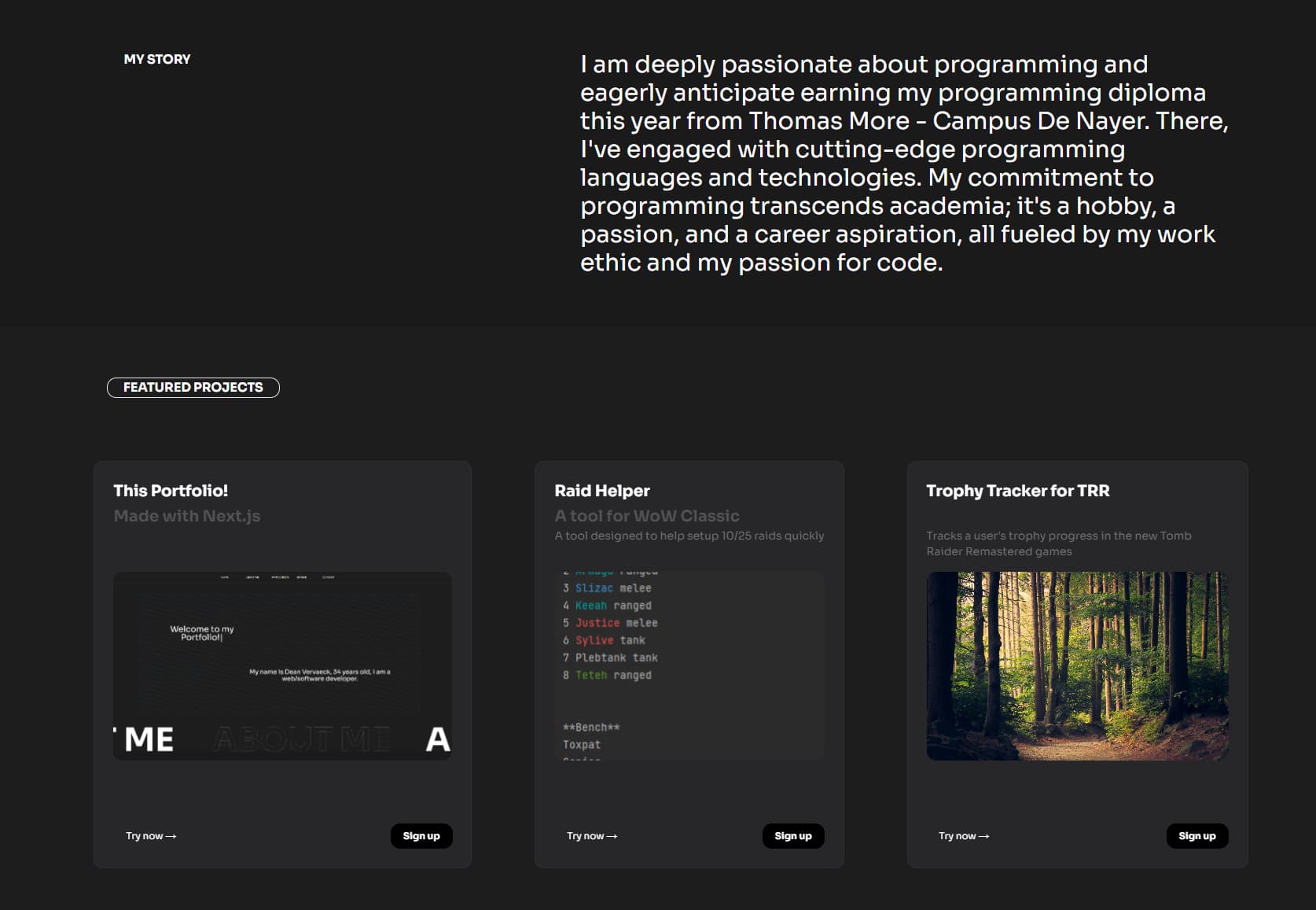Click 'Plebtank tank' row in roster preview
Image resolution: width=1316 pixels, height=910 pixels.
click(610, 658)
